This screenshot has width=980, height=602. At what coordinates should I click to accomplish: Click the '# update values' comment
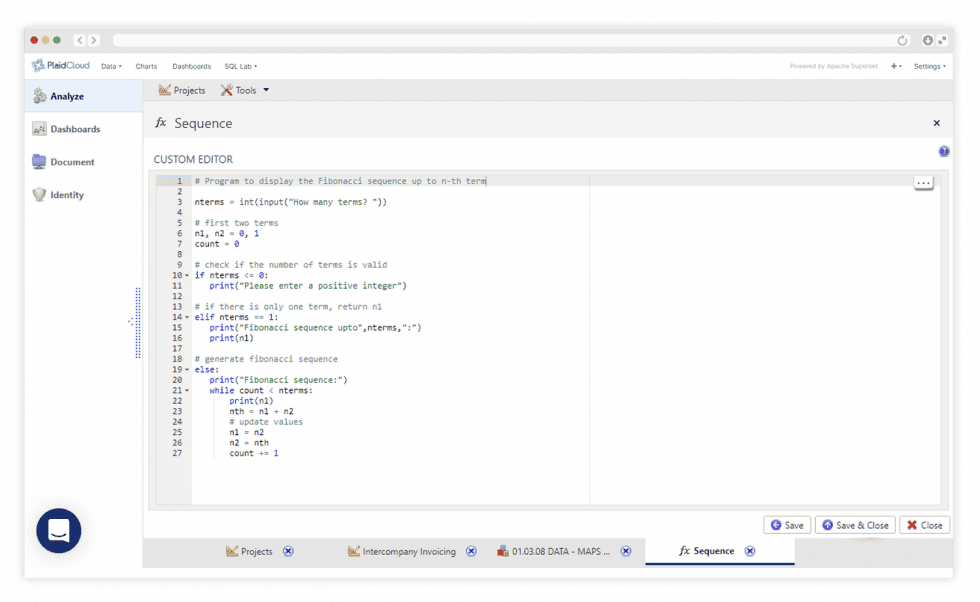(x=266, y=422)
